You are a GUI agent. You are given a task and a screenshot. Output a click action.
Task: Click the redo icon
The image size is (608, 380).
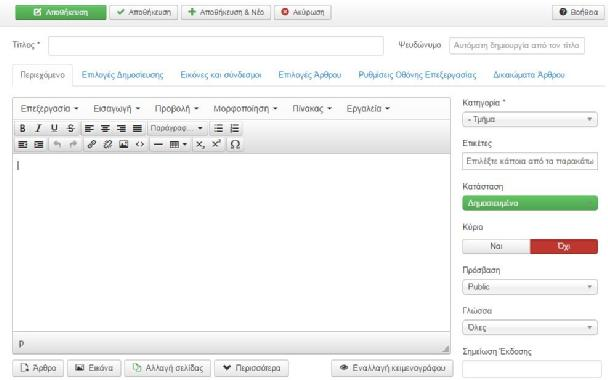point(73,145)
